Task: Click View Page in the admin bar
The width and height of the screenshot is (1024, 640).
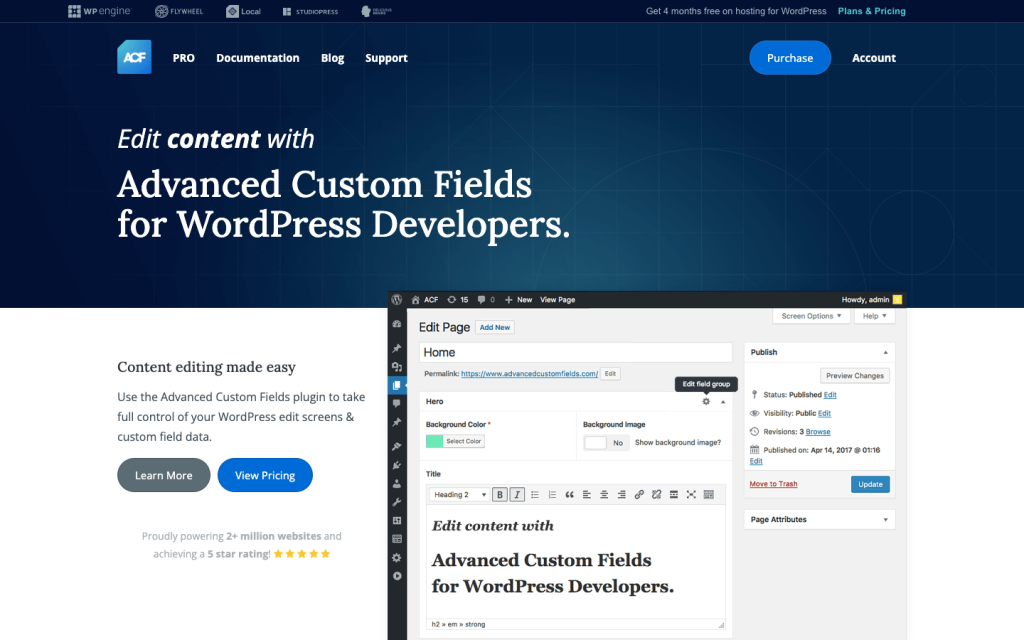Action: pyautogui.click(x=558, y=300)
